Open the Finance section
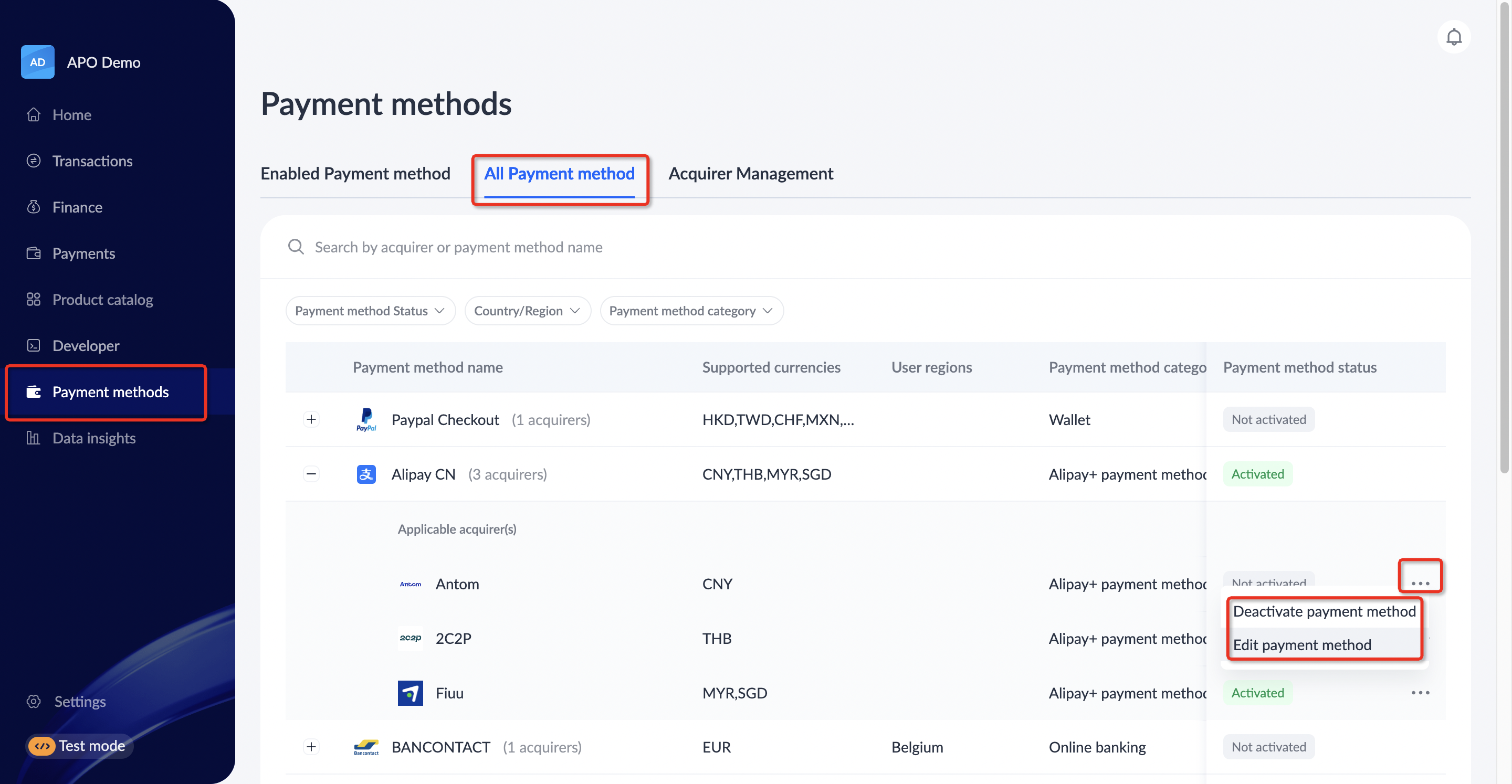 (77, 207)
